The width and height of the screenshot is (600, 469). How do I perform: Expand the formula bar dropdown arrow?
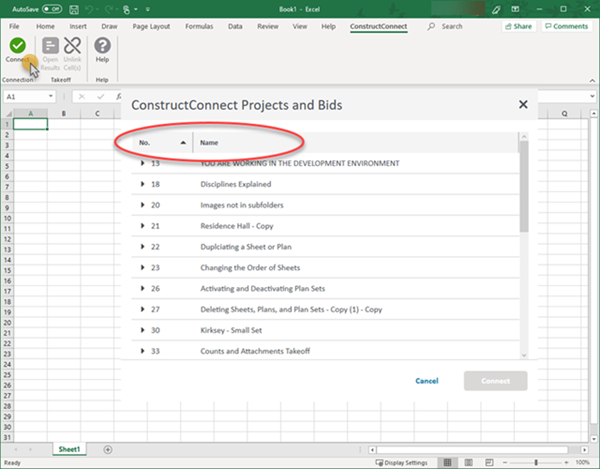pyautogui.click(x=592, y=96)
